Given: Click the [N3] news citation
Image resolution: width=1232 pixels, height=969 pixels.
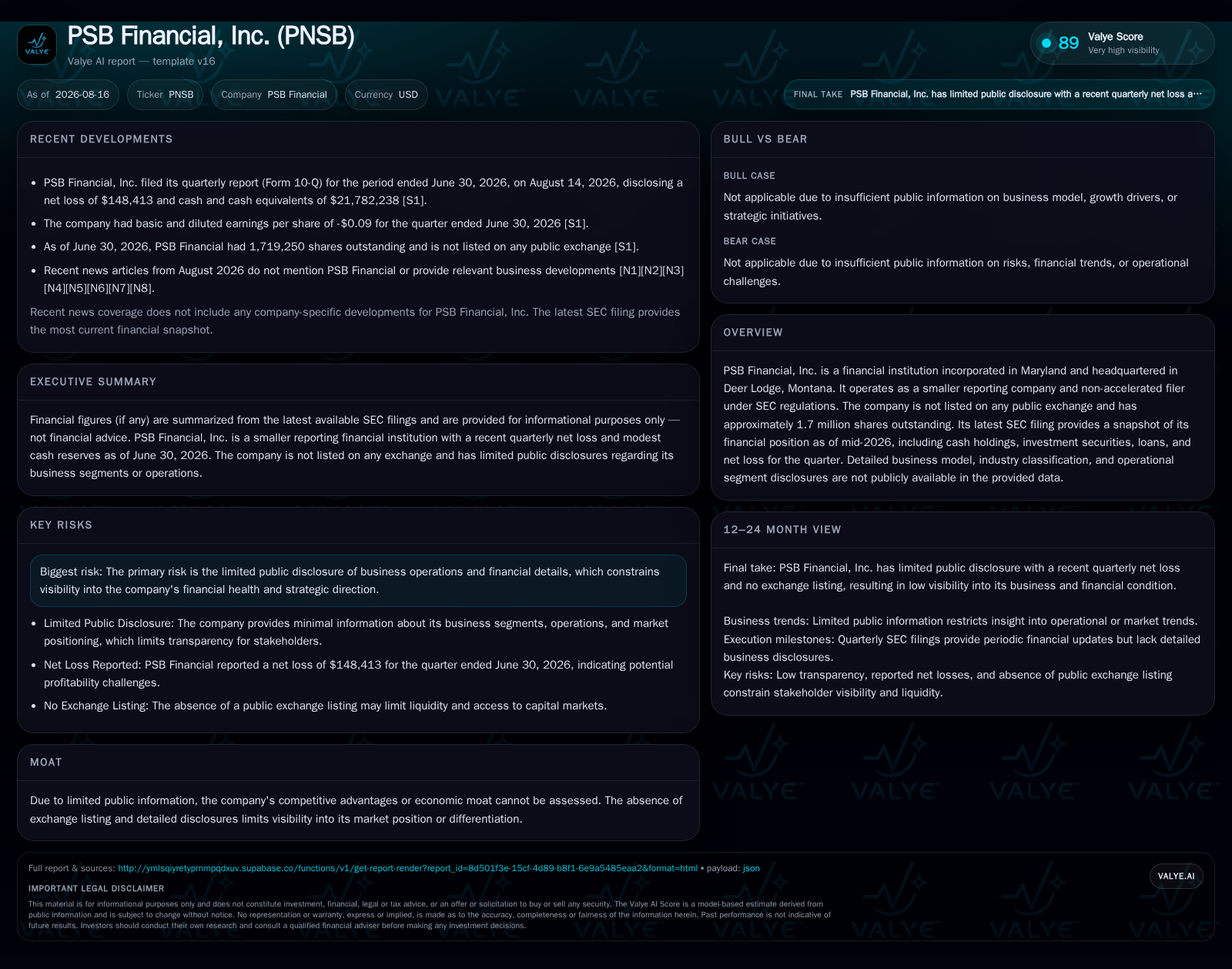Looking at the screenshot, I should pos(673,271).
